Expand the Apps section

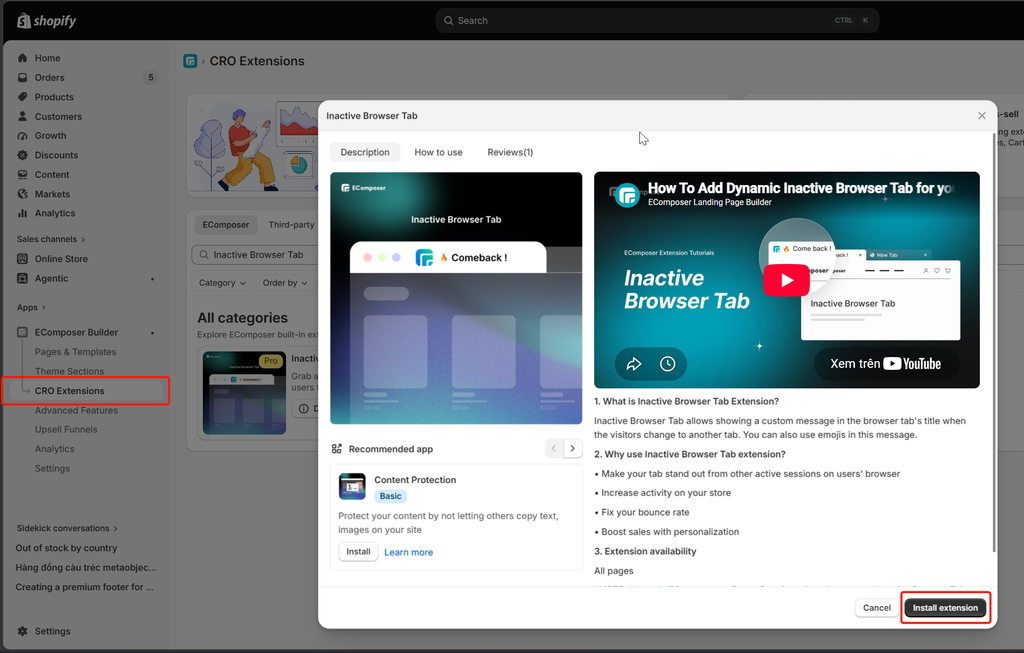[31, 308]
